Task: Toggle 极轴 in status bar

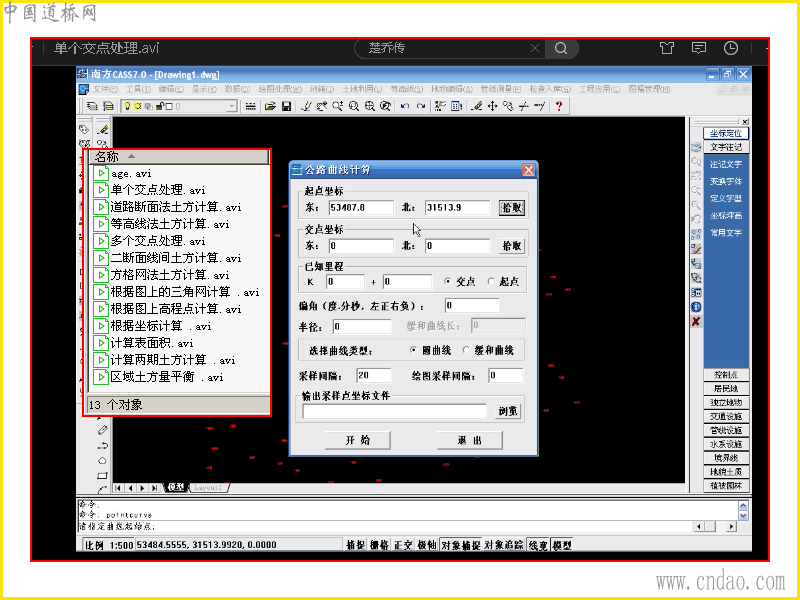Action: tap(427, 545)
